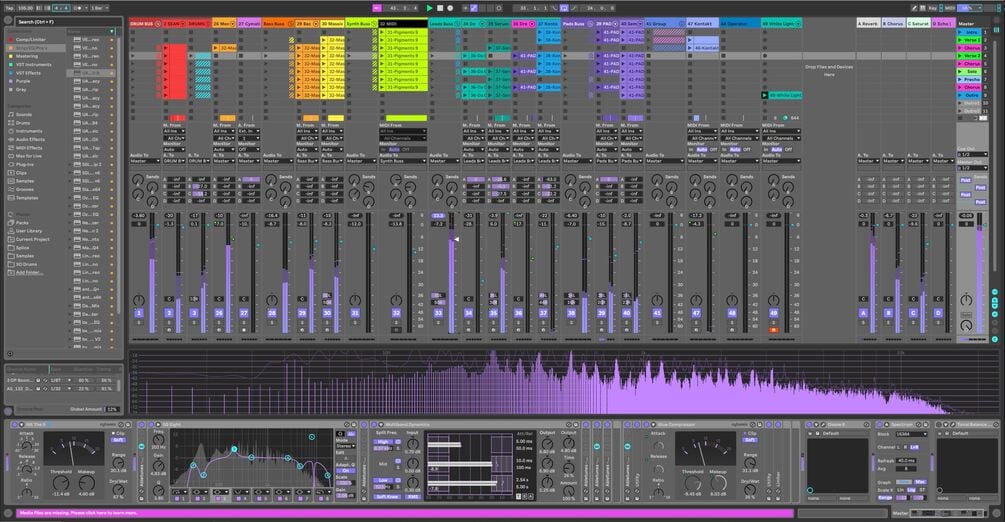
Task: Fold the Pads Buss group track
Action: click(590, 24)
